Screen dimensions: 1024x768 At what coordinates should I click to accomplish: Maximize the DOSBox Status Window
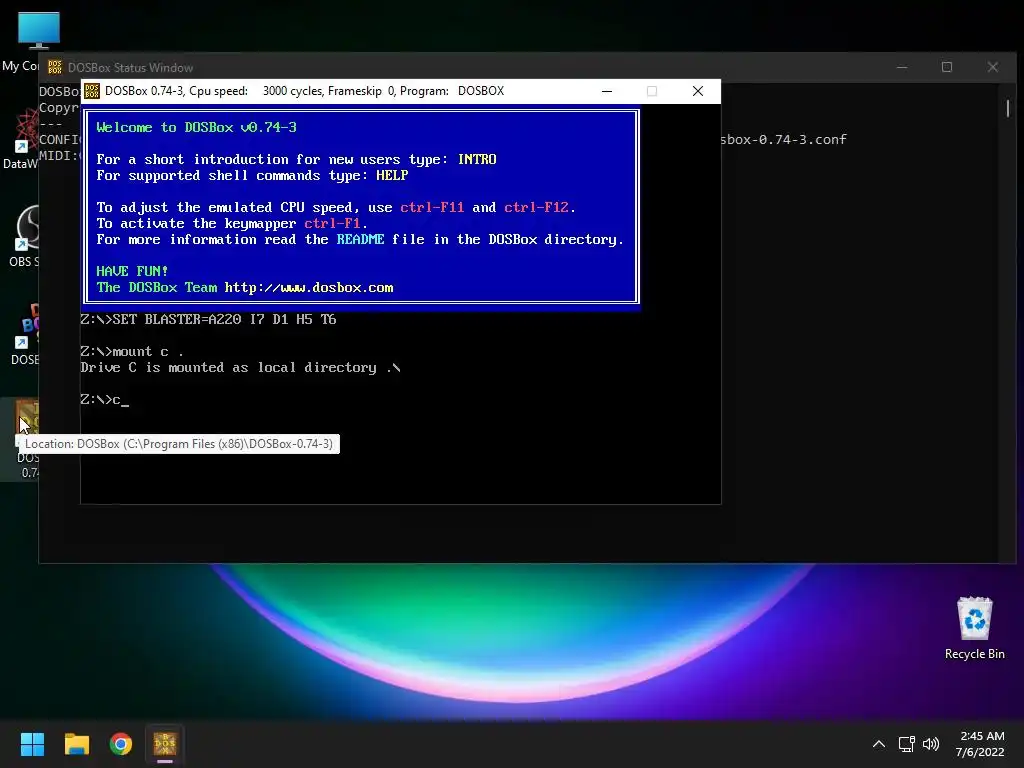[x=947, y=67]
